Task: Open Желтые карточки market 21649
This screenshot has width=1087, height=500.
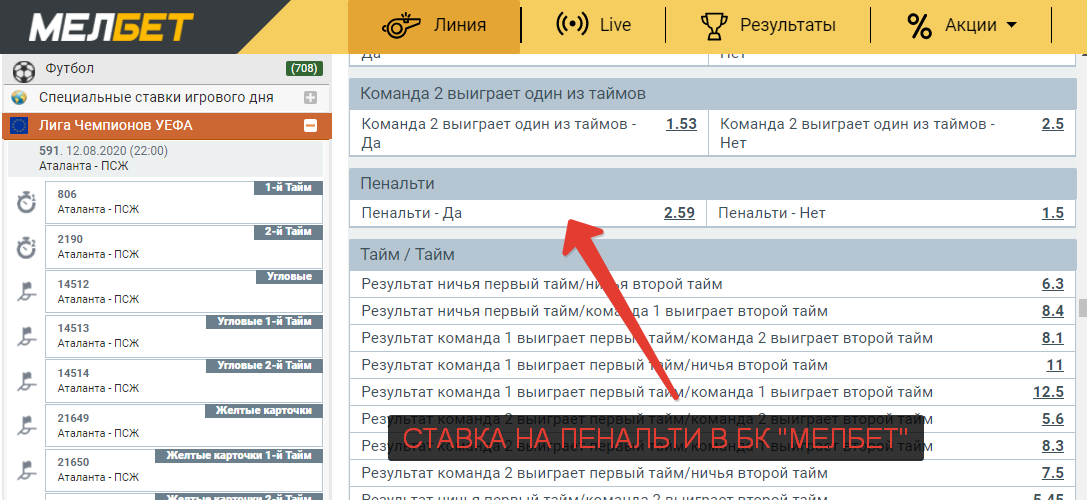Action: coord(184,425)
